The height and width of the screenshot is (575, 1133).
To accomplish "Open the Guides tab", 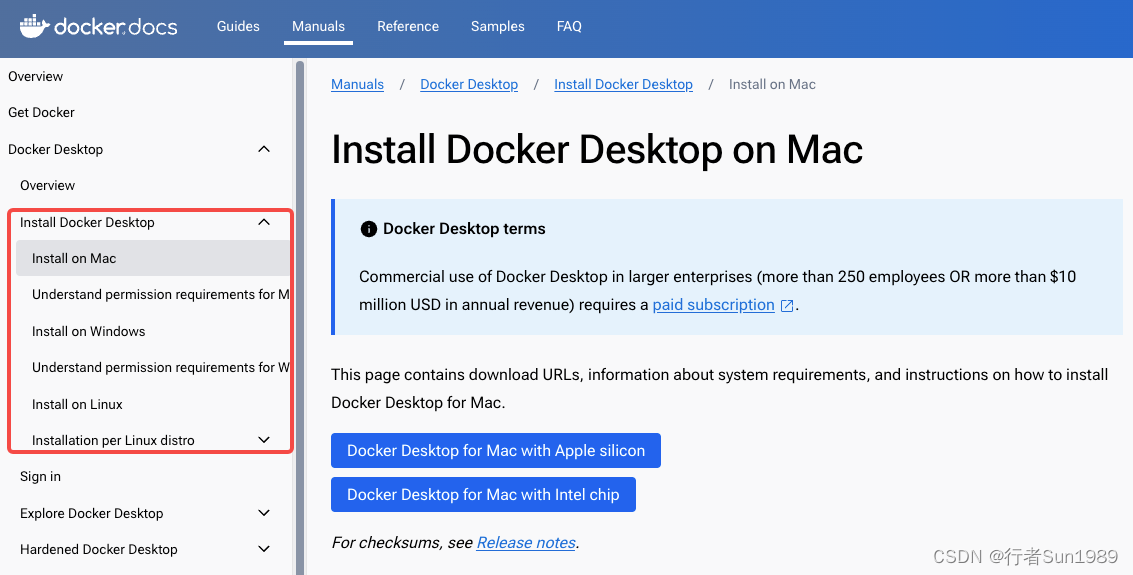I will [238, 26].
